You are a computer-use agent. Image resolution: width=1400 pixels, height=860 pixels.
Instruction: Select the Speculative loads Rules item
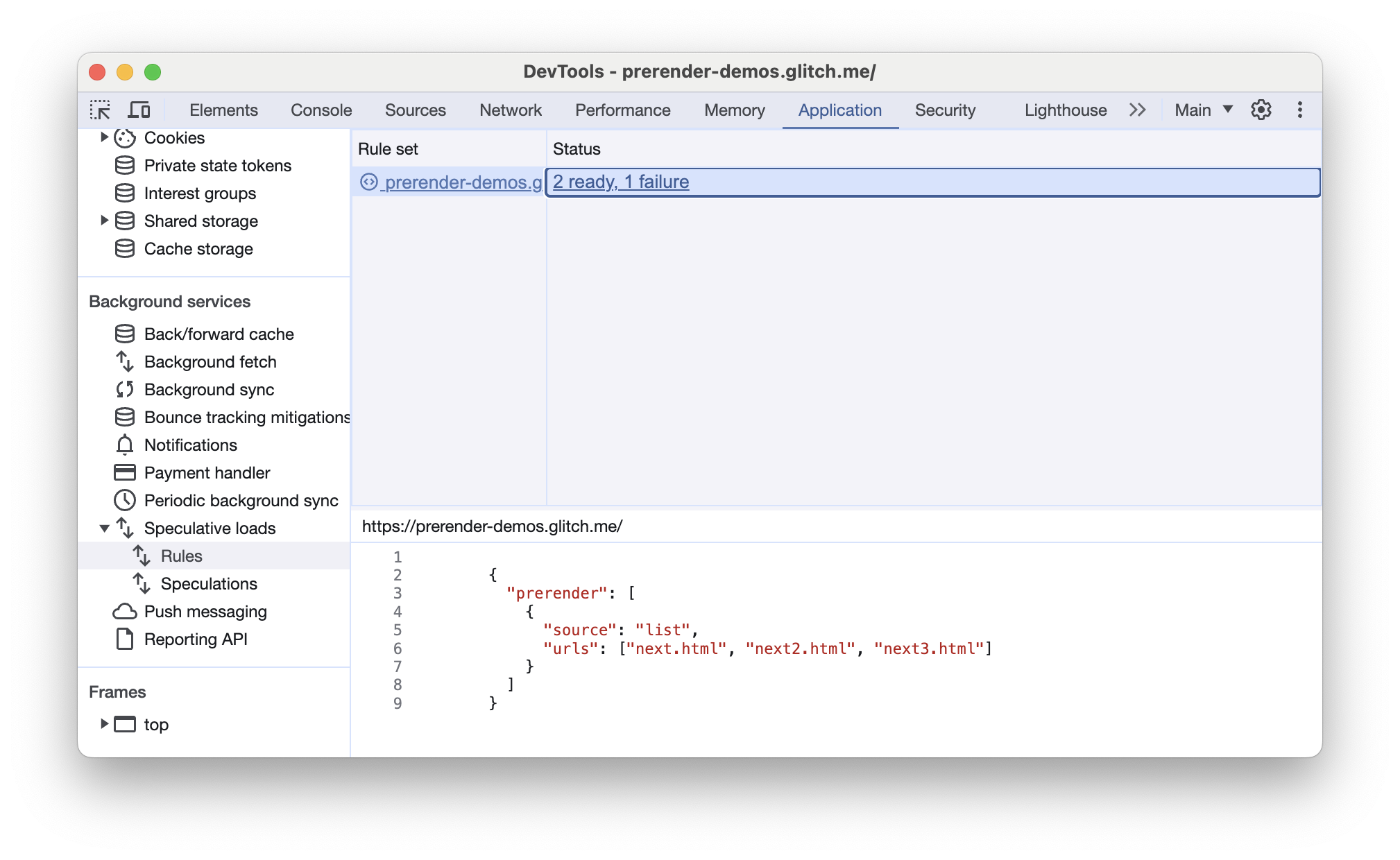(181, 556)
